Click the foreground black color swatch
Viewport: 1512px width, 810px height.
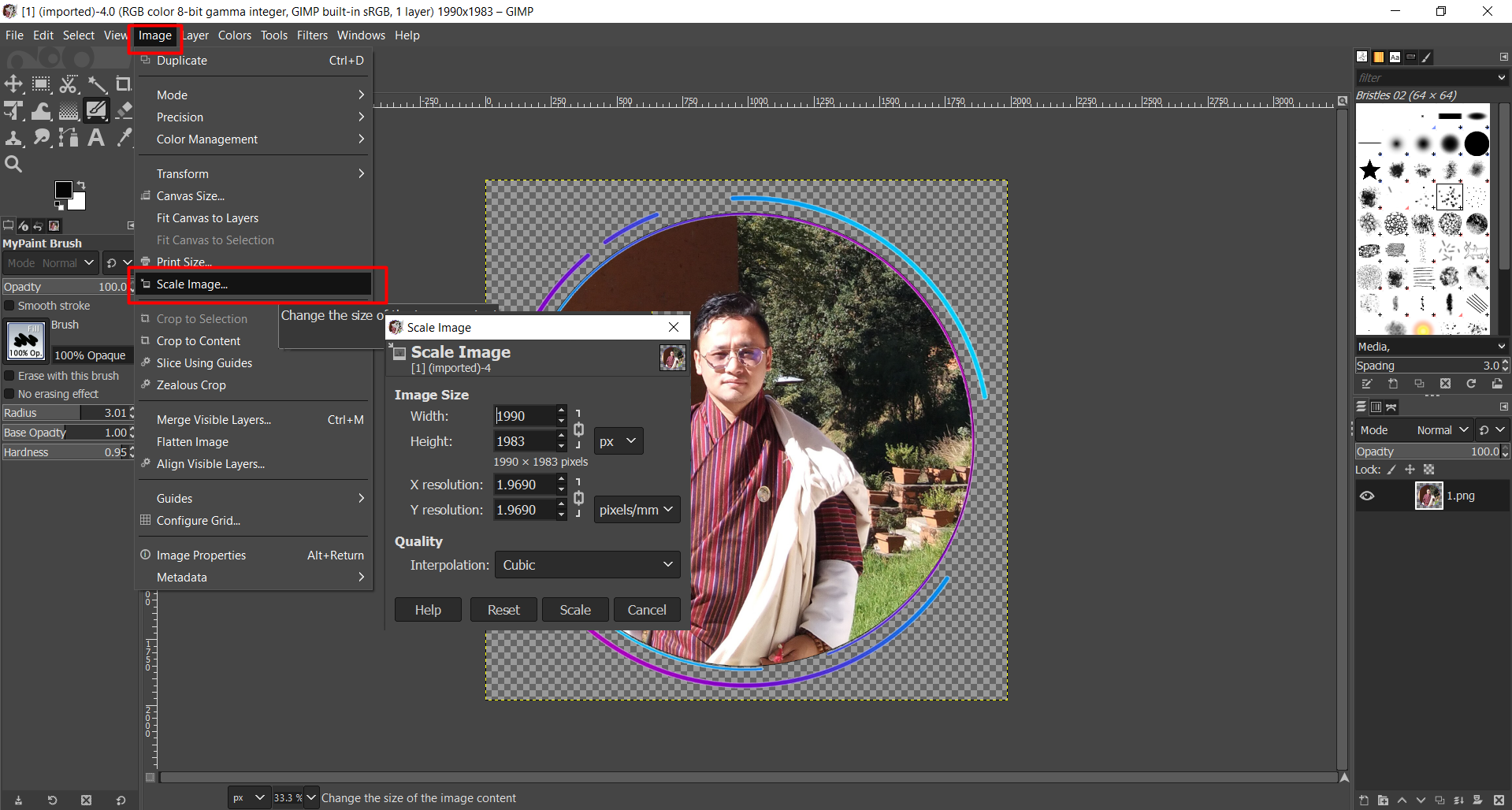[x=62, y=189]
